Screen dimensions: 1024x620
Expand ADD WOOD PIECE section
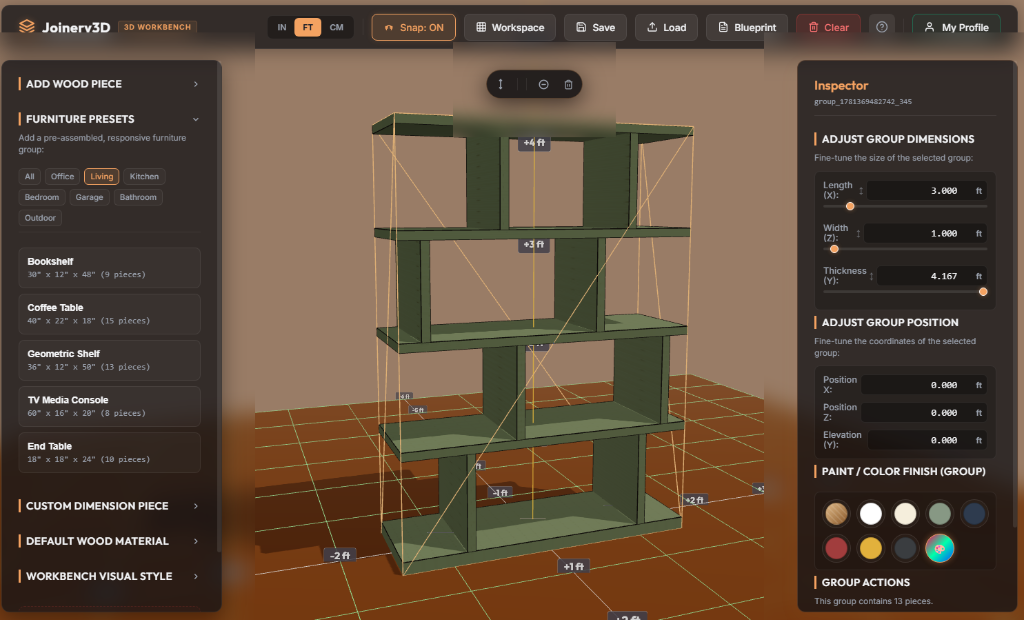click(109, 84)
